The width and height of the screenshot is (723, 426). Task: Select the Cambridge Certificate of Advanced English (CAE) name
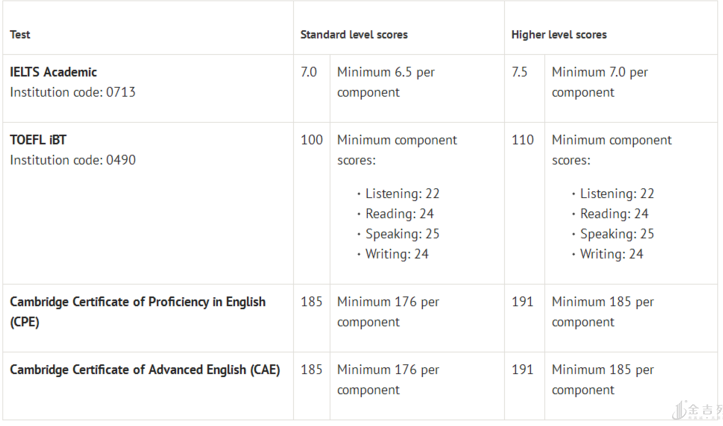coord(145,369)
